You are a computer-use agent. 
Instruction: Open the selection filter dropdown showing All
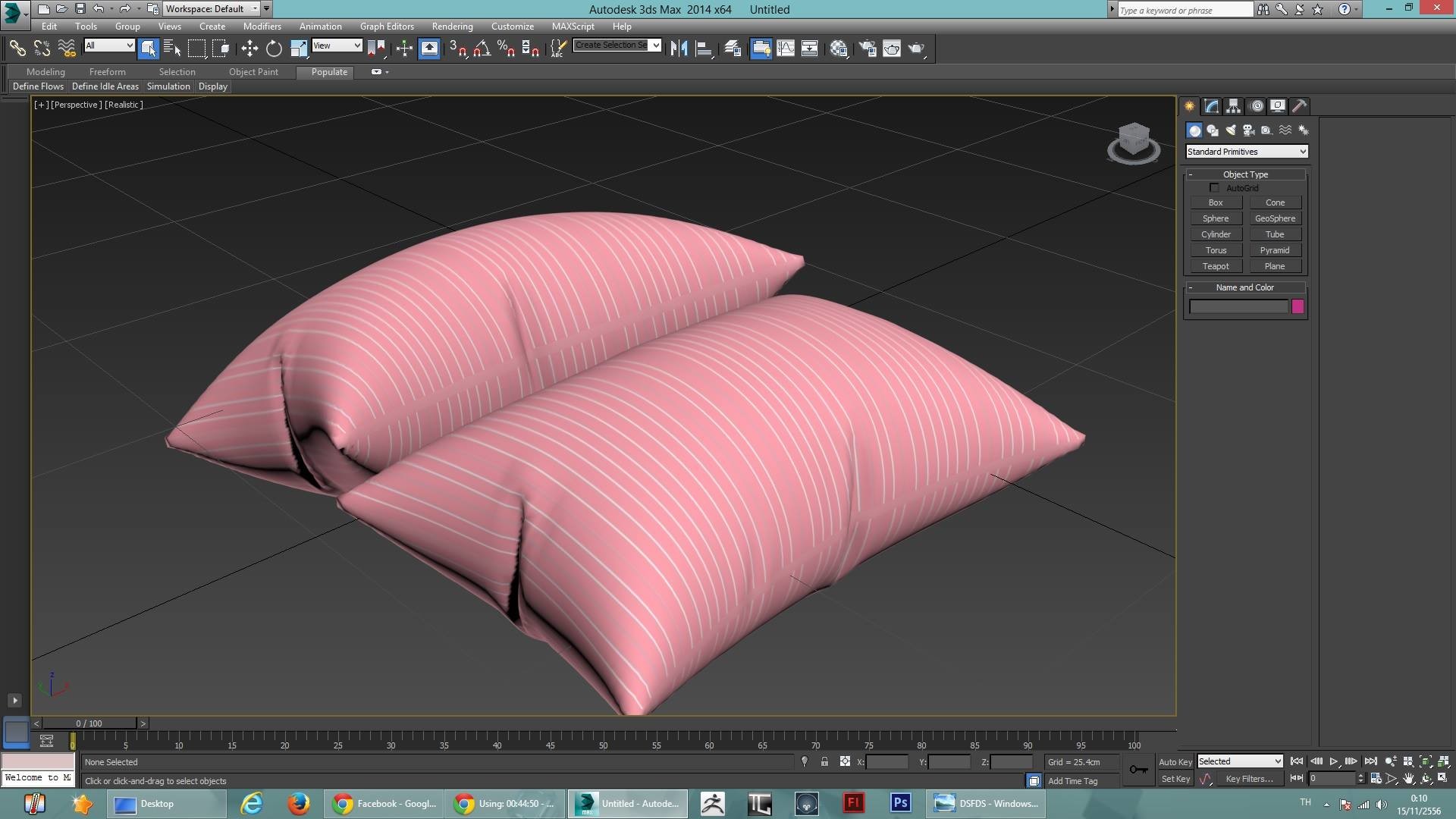[x=108, y=45]
